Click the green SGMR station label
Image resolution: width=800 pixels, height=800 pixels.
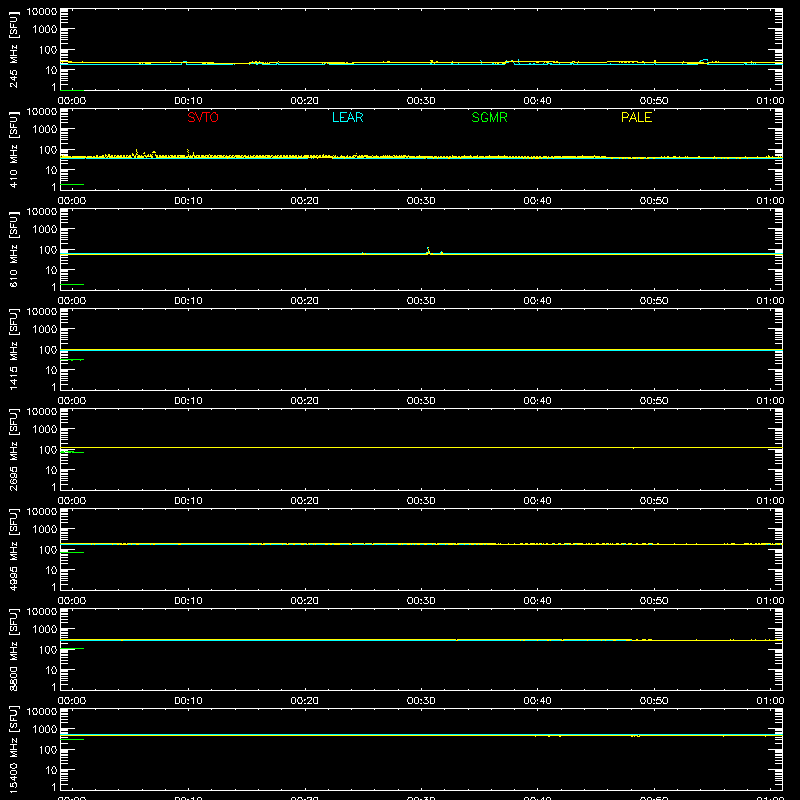pyautogui.click(x=489, y=117)
